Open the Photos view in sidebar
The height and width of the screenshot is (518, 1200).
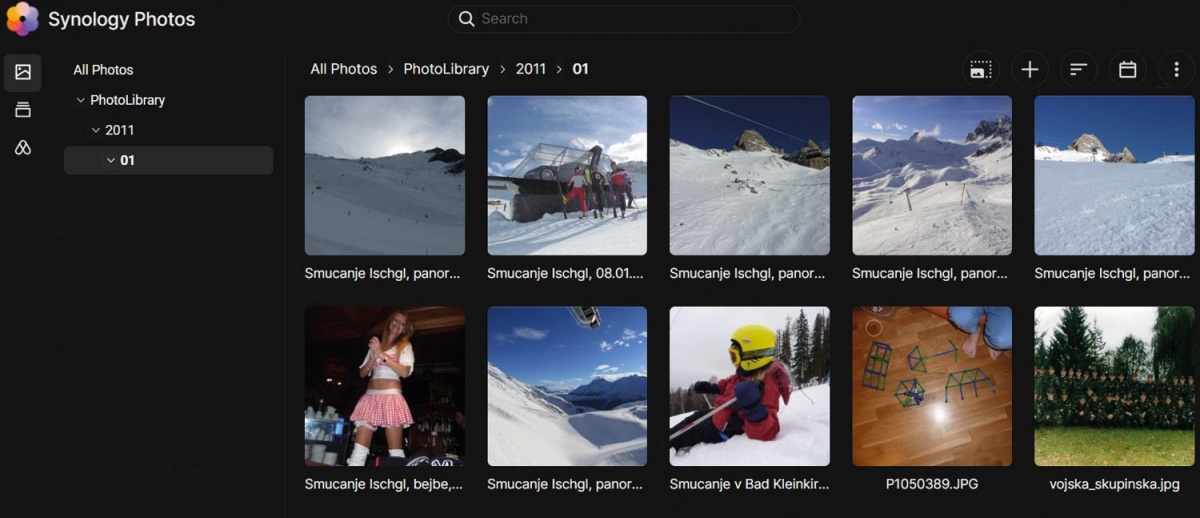coord(23,72)
